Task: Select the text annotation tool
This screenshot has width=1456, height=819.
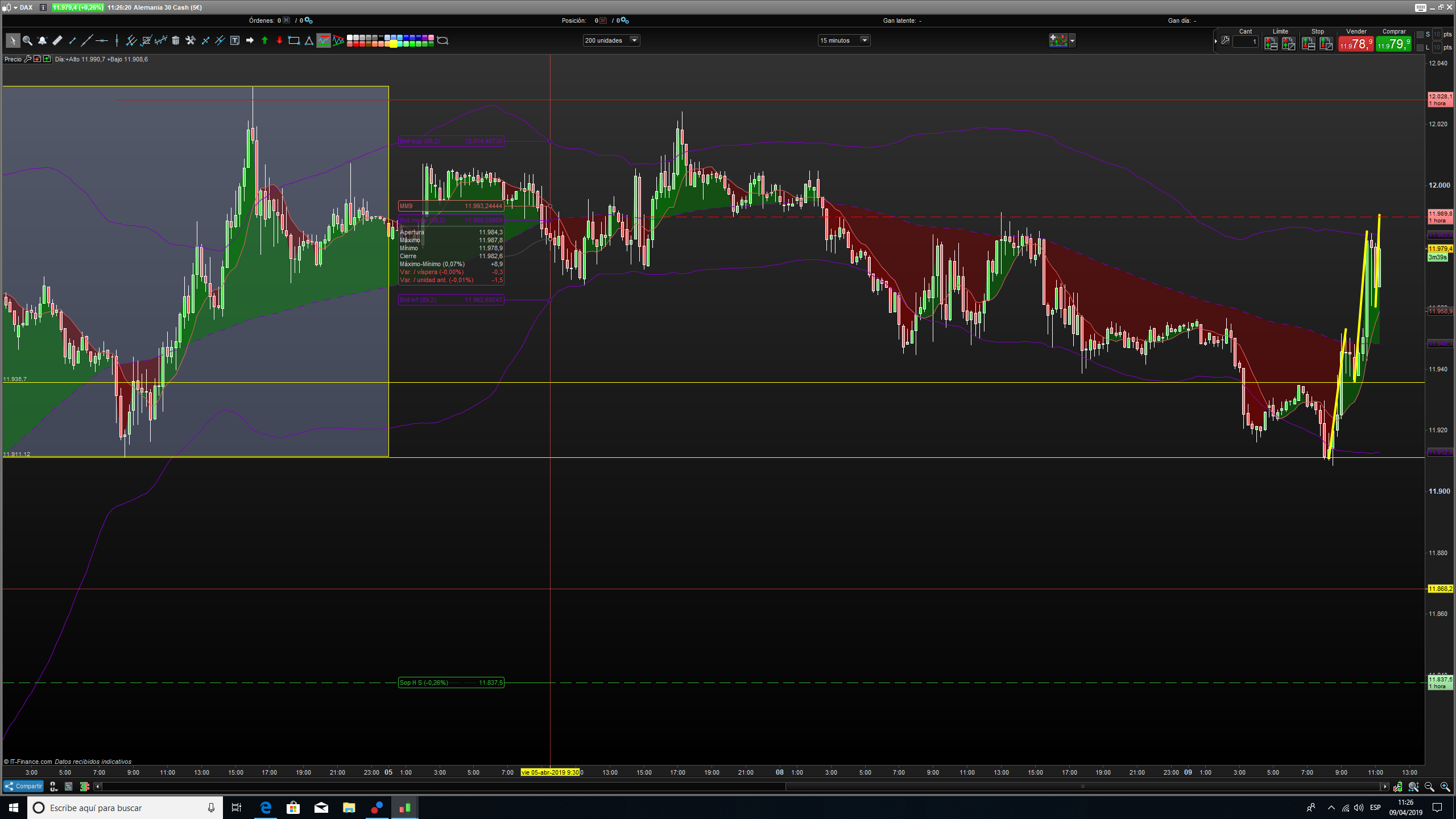Action: click(x=235, y=40)
